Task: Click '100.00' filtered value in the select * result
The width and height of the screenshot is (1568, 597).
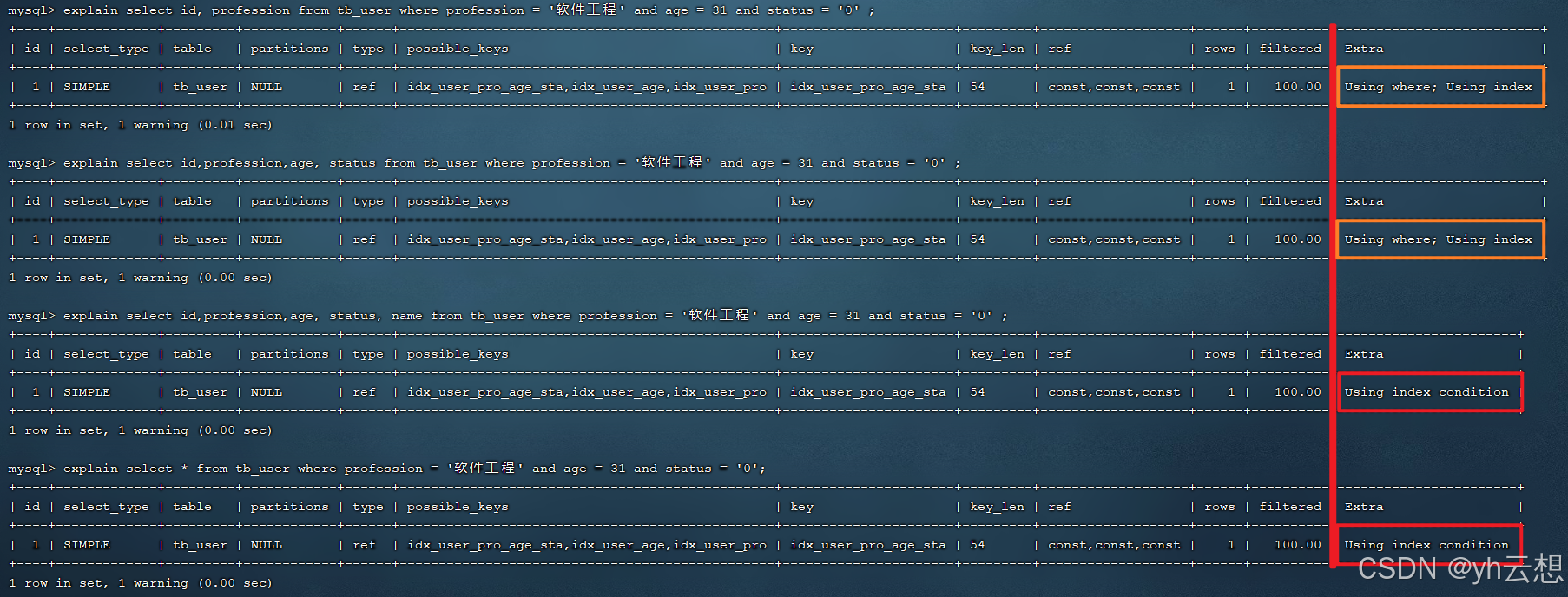Action: (1298, 545)
